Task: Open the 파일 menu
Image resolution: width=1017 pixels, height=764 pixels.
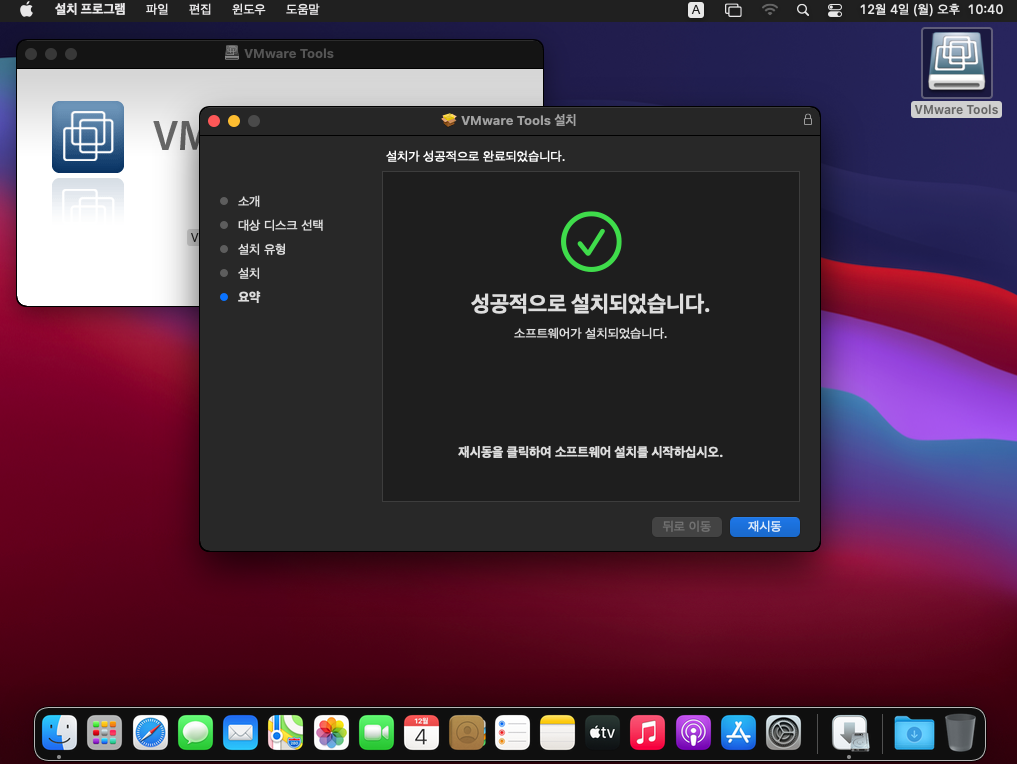Action: point(157,10)
